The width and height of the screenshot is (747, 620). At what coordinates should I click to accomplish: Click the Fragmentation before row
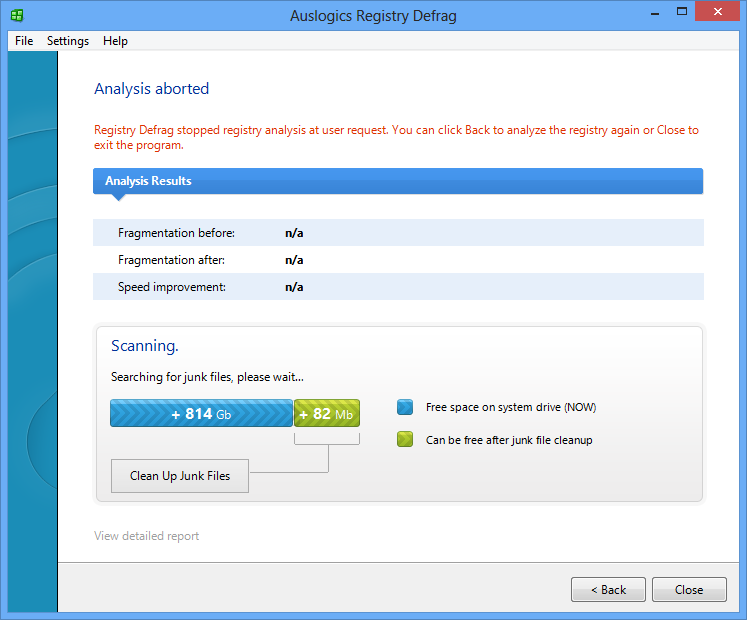(x=397, y=233)
